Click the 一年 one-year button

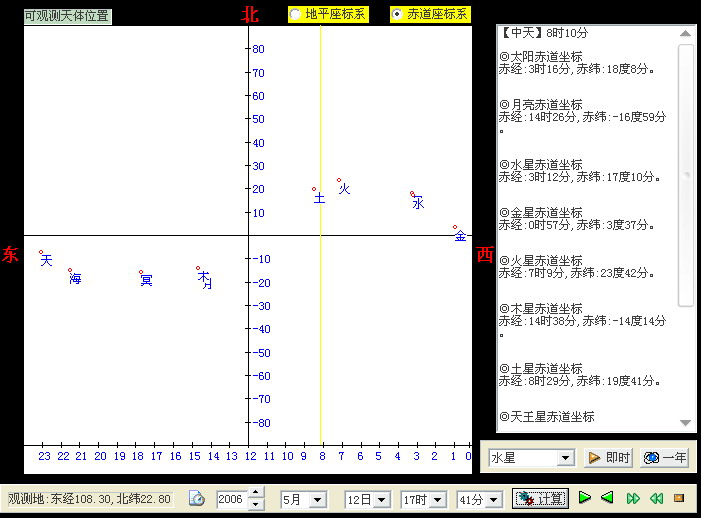[664, 457]
